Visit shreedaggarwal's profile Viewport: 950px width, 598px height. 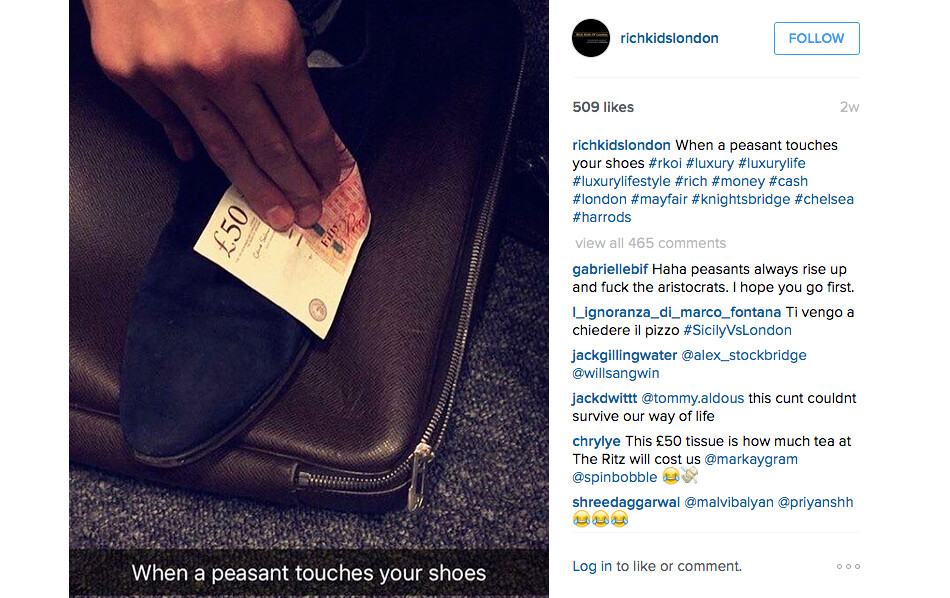click(x=626, y=502)
